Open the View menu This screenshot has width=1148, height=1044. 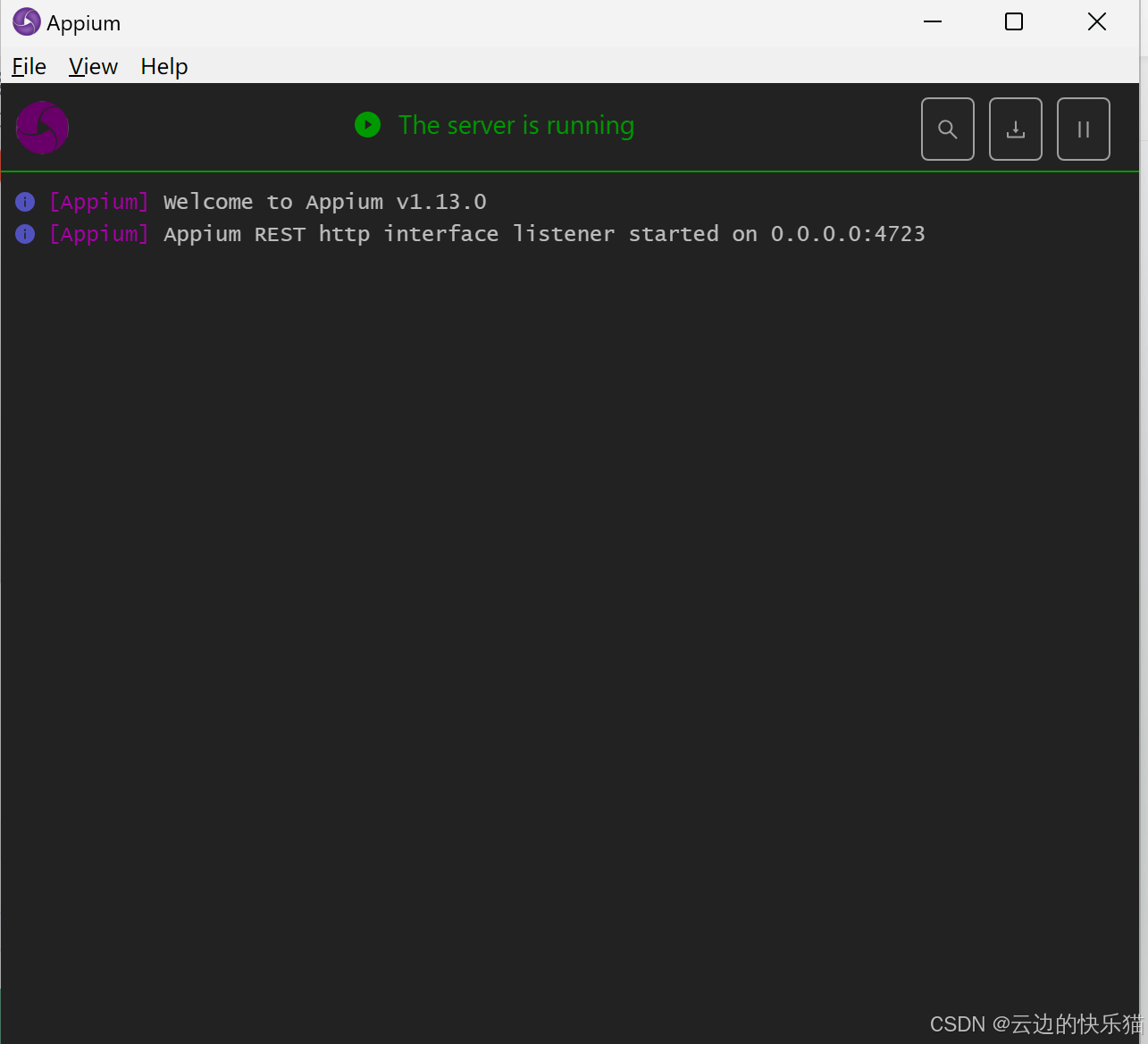93,67
